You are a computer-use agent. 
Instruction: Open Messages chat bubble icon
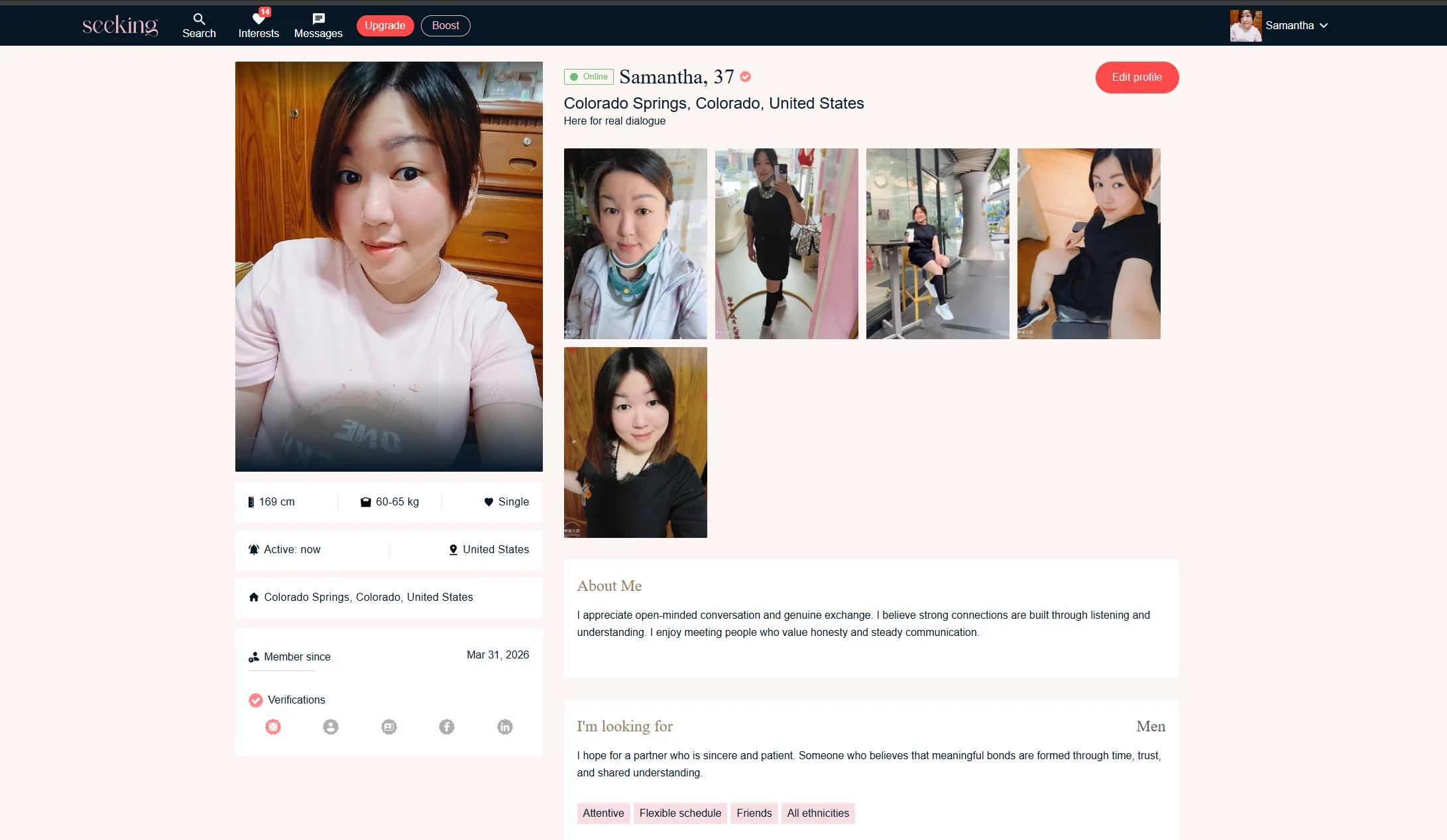click(x=318, y=19)
